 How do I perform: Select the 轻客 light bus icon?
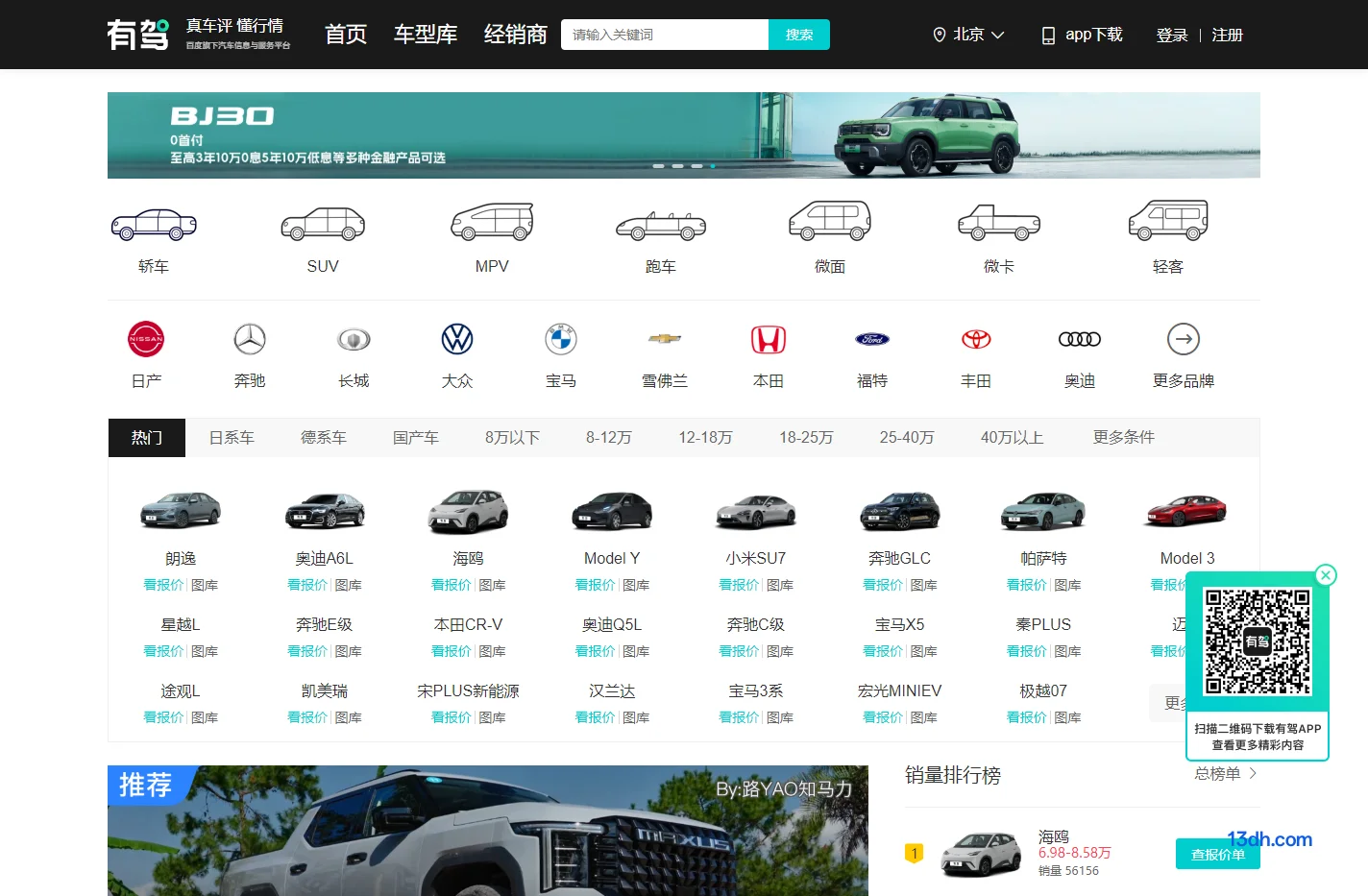(x=1168, y=220)
